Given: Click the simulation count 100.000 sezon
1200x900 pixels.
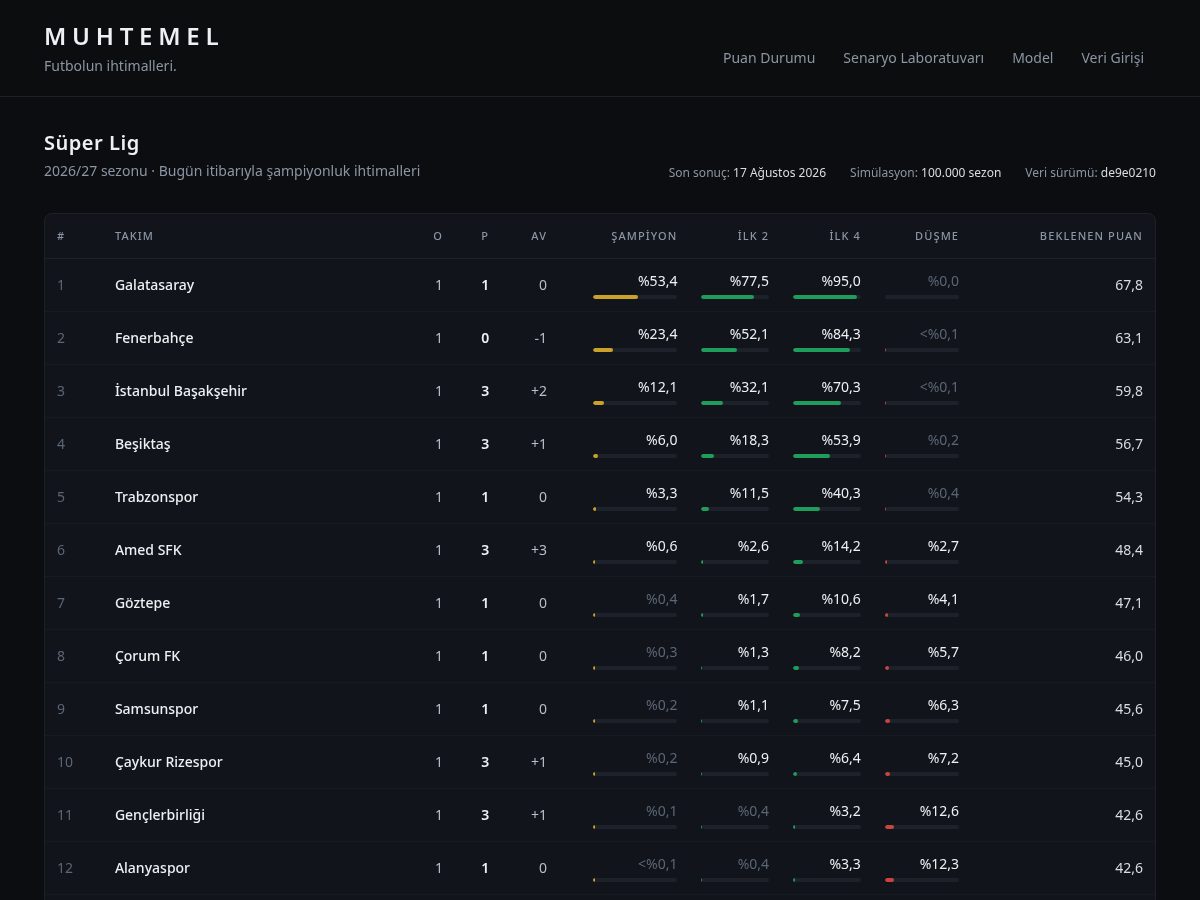Looking at the screenshot, I should pos(961,173).
